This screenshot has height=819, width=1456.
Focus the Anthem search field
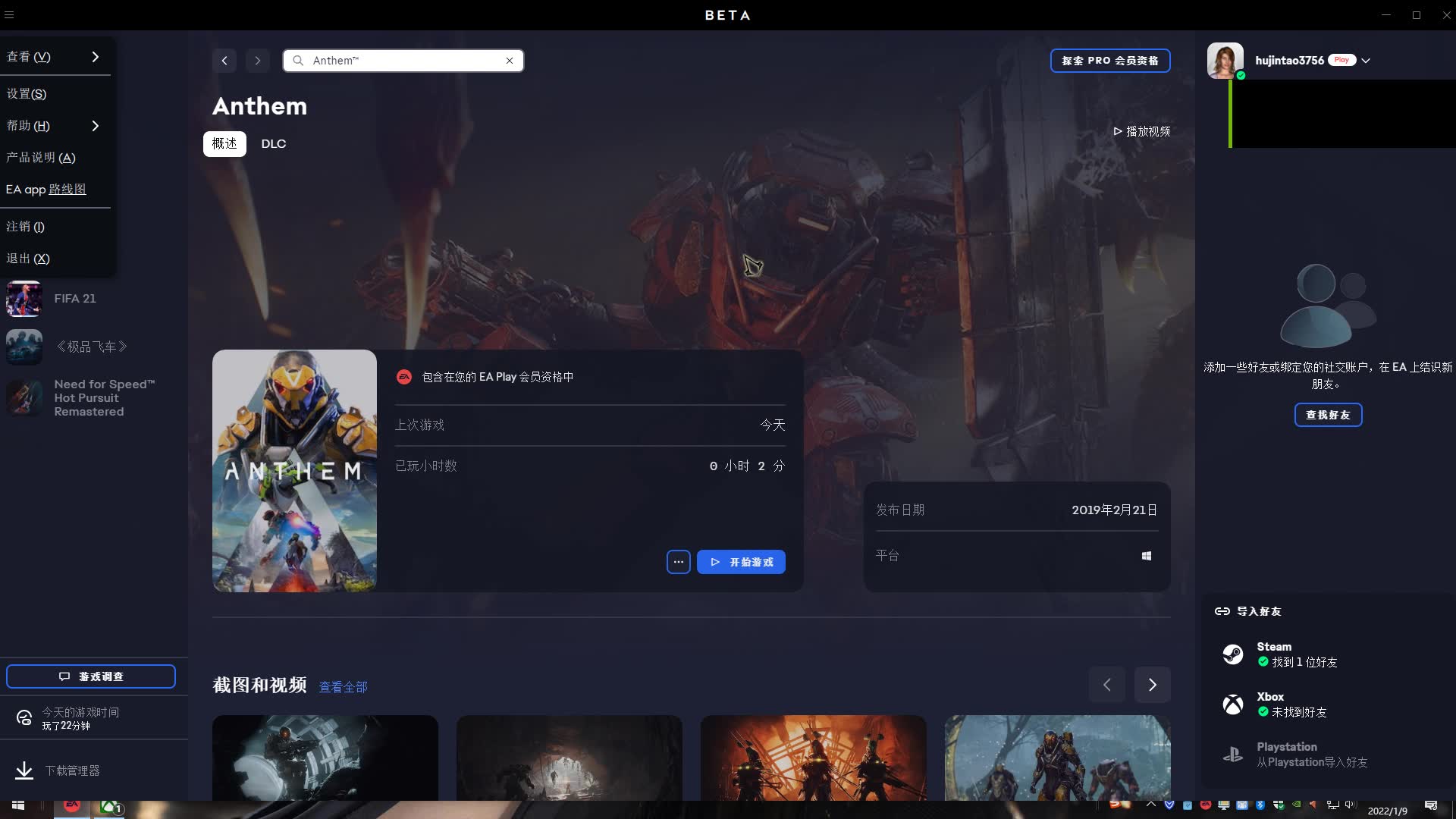[403, 61]
